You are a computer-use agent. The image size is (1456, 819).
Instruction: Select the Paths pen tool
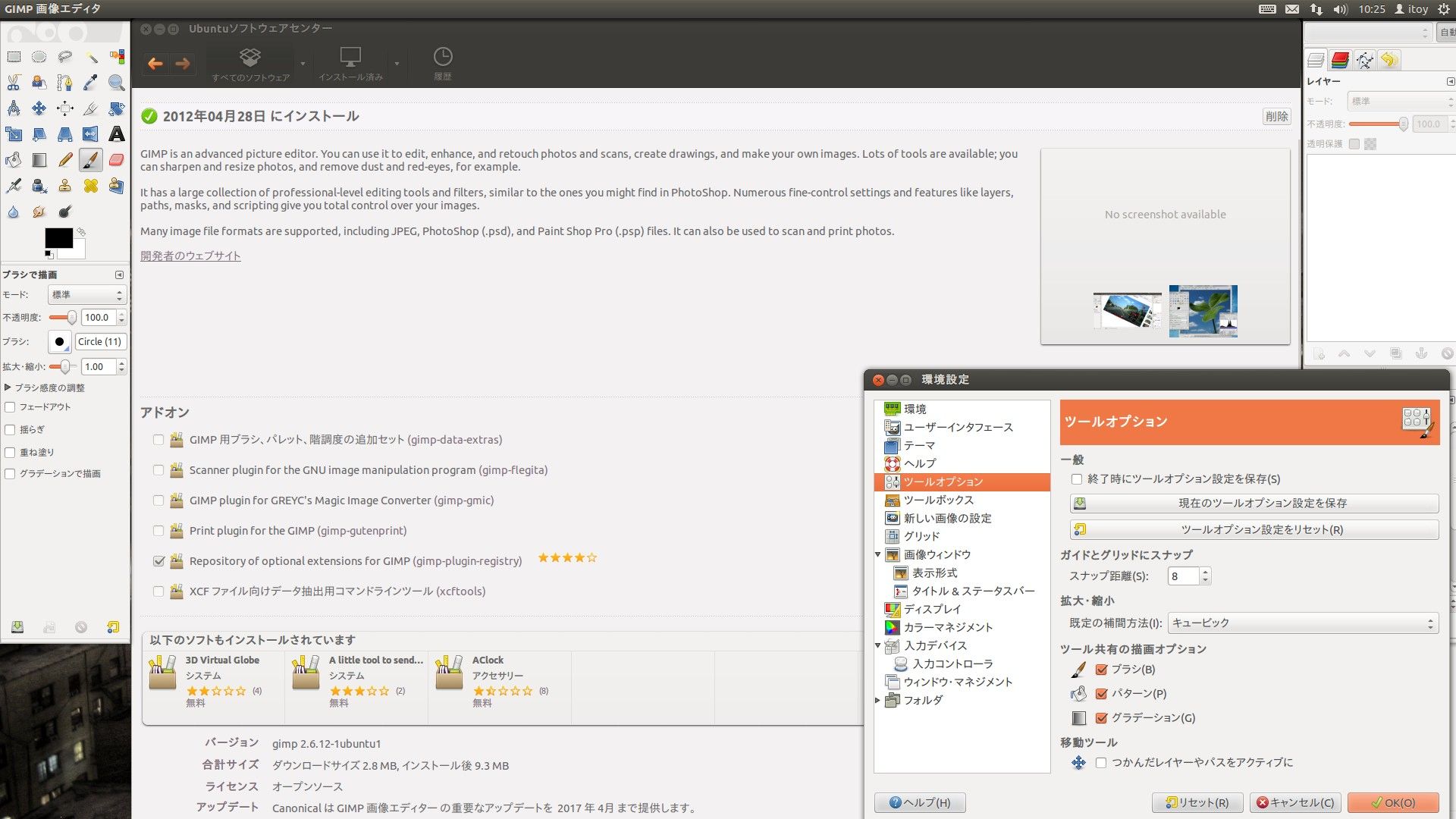coord(65,83)
